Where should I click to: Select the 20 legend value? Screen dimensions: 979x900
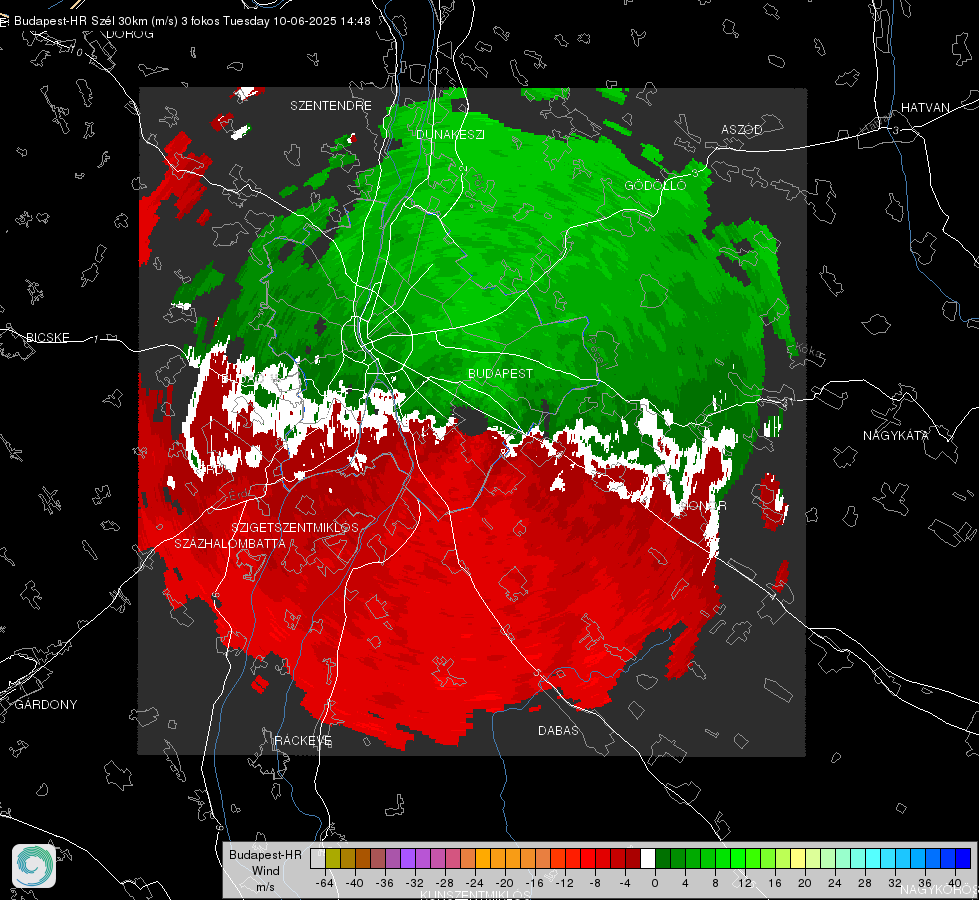point(805,883)
